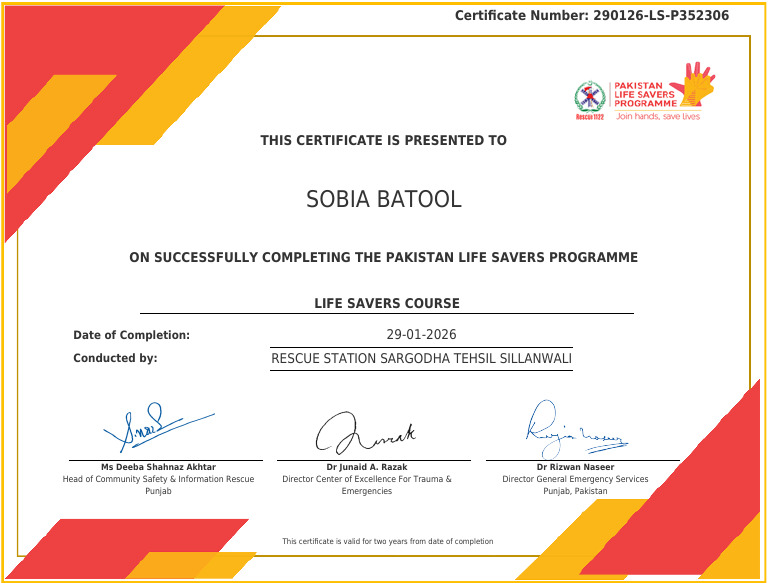Click "Director General Emergency Services Punjab, Pakistan" title
Viewport: 768px width, 583px height.
(576, 485)
